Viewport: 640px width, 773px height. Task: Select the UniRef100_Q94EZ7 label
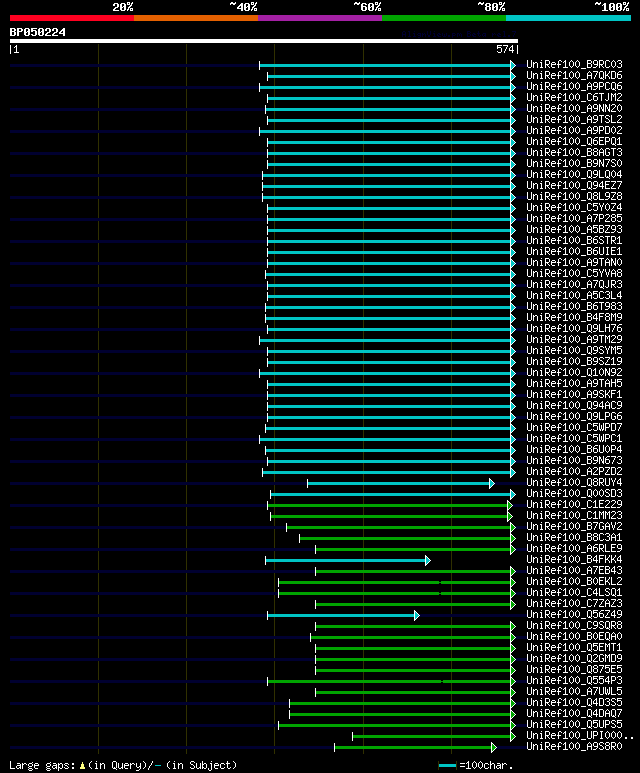[x=574, y=185]
